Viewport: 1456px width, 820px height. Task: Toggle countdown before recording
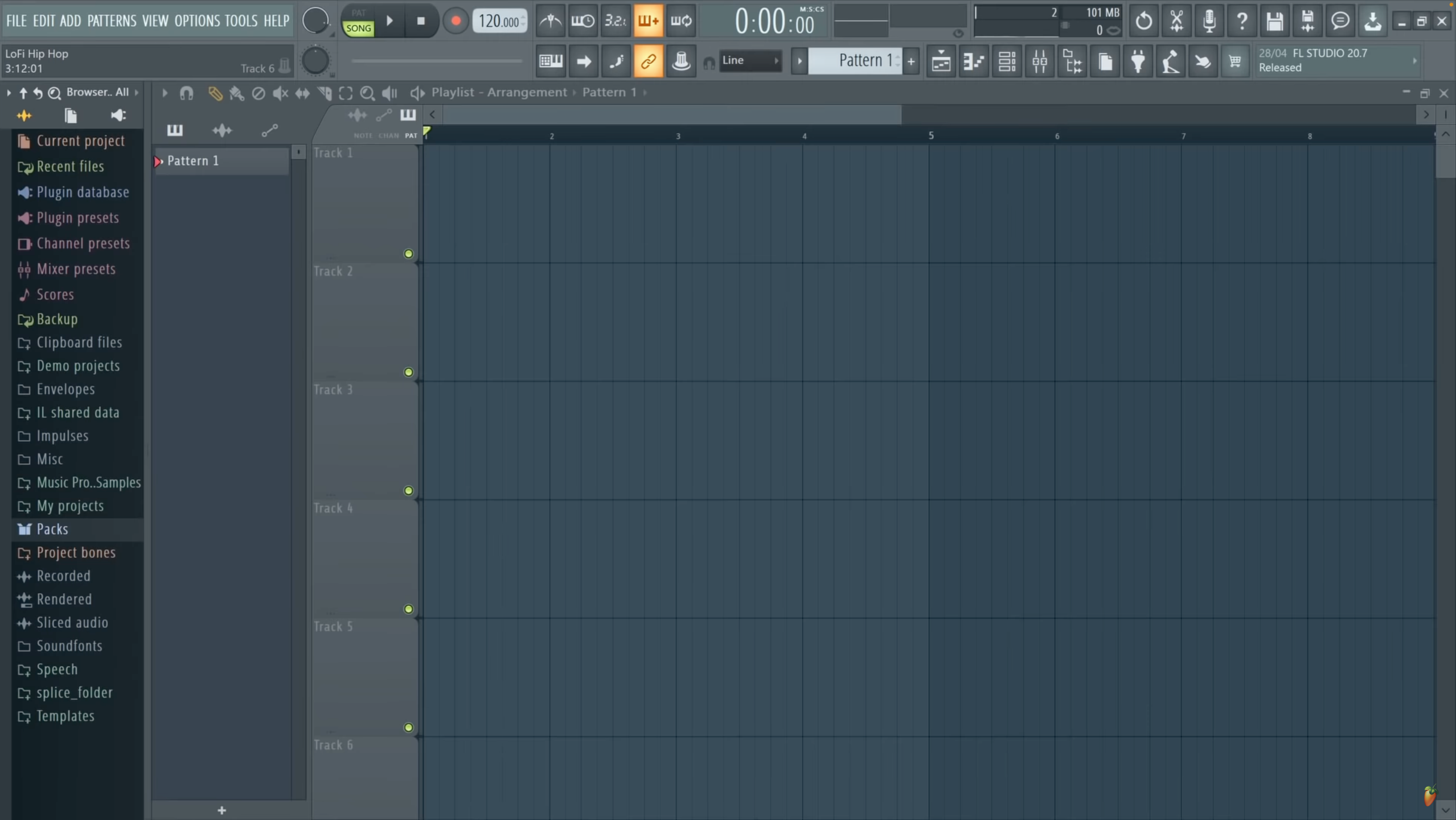[x=616, y=21]
